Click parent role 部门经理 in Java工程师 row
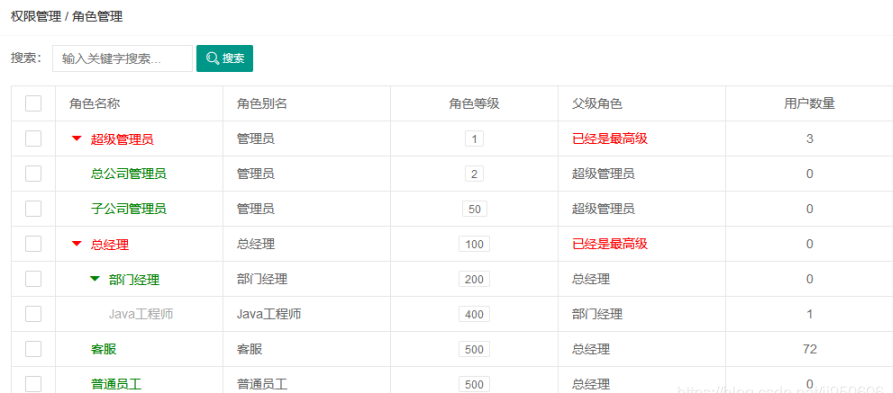The width and height of the screenshot is (893, 393). tap(597, 314)
